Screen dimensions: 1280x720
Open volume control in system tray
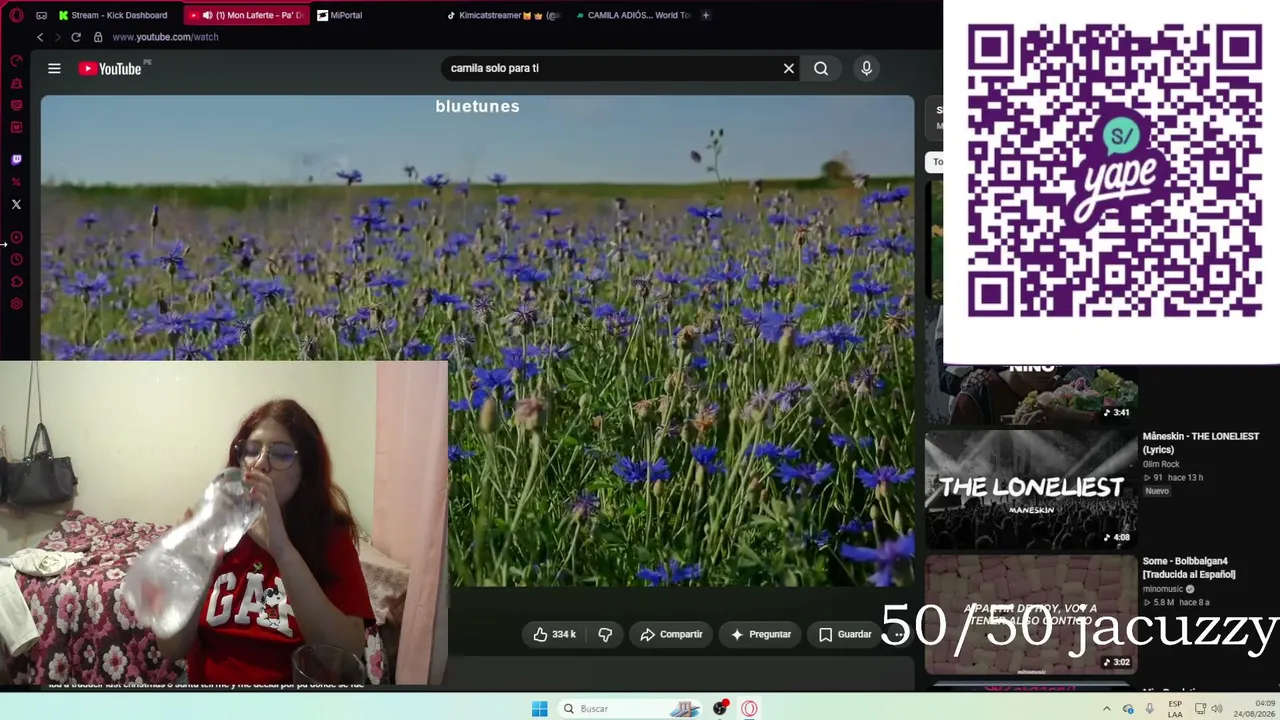pos(1217,709)
